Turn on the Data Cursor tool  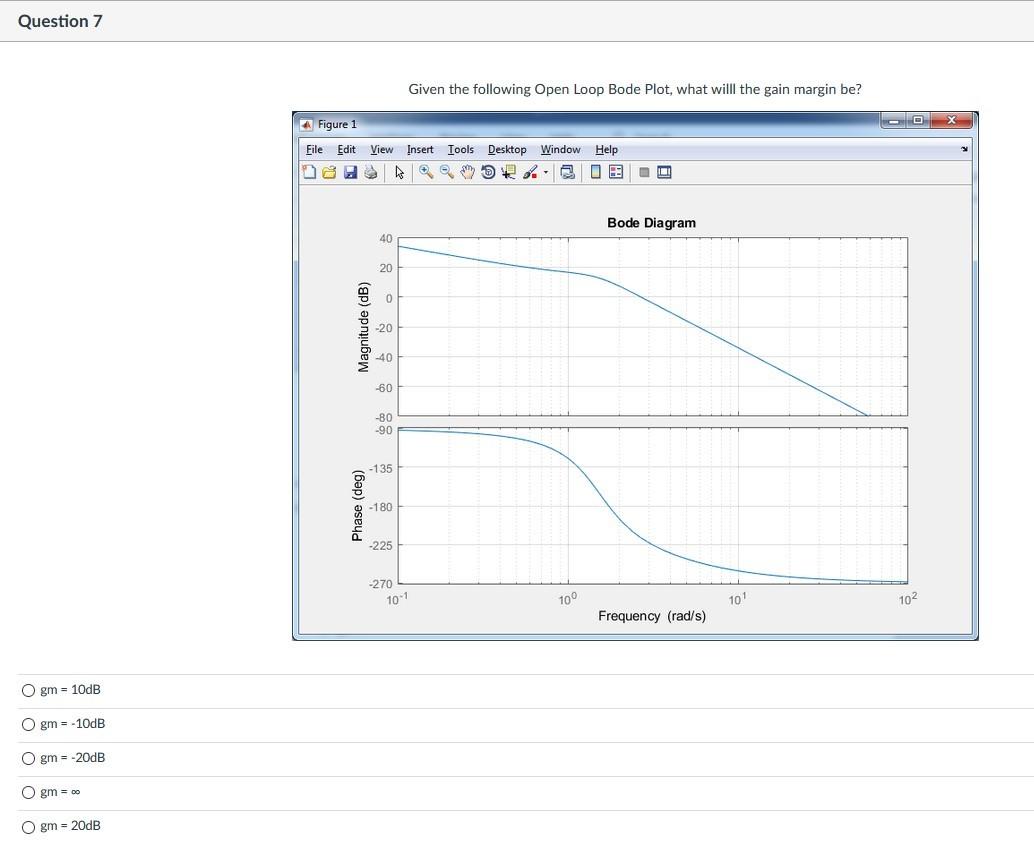point(506,172)
